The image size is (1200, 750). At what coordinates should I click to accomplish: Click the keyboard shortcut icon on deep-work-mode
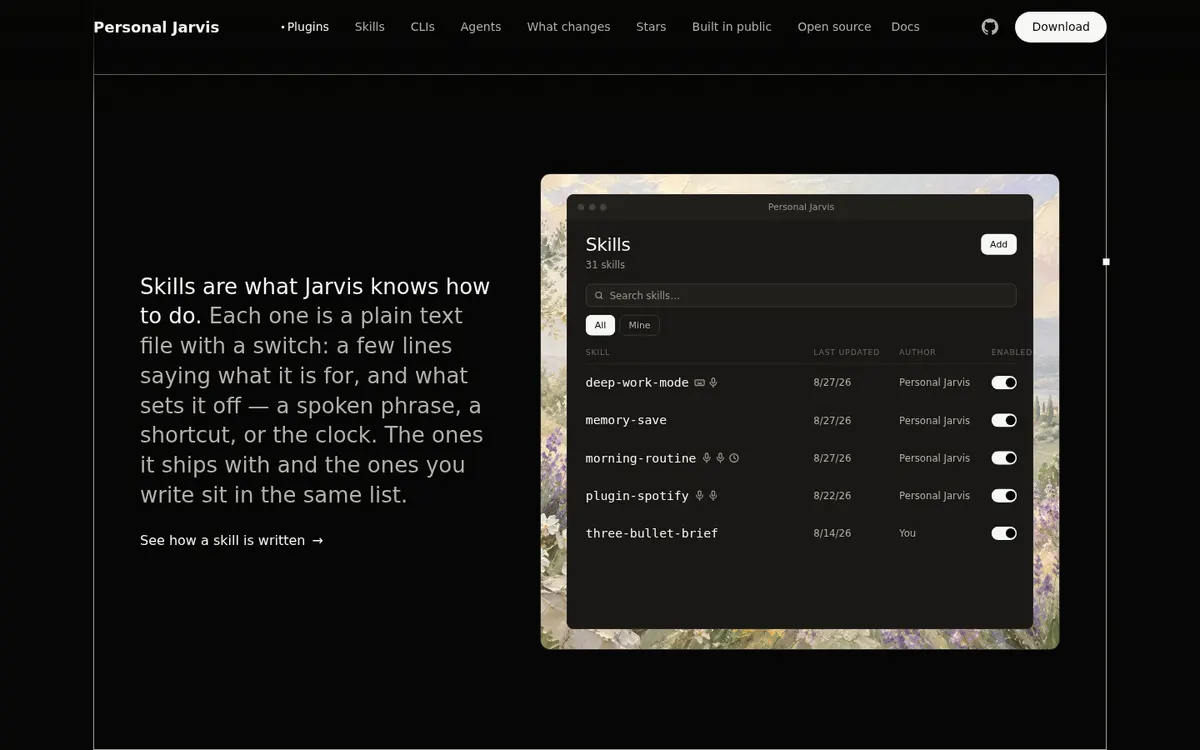700,383
